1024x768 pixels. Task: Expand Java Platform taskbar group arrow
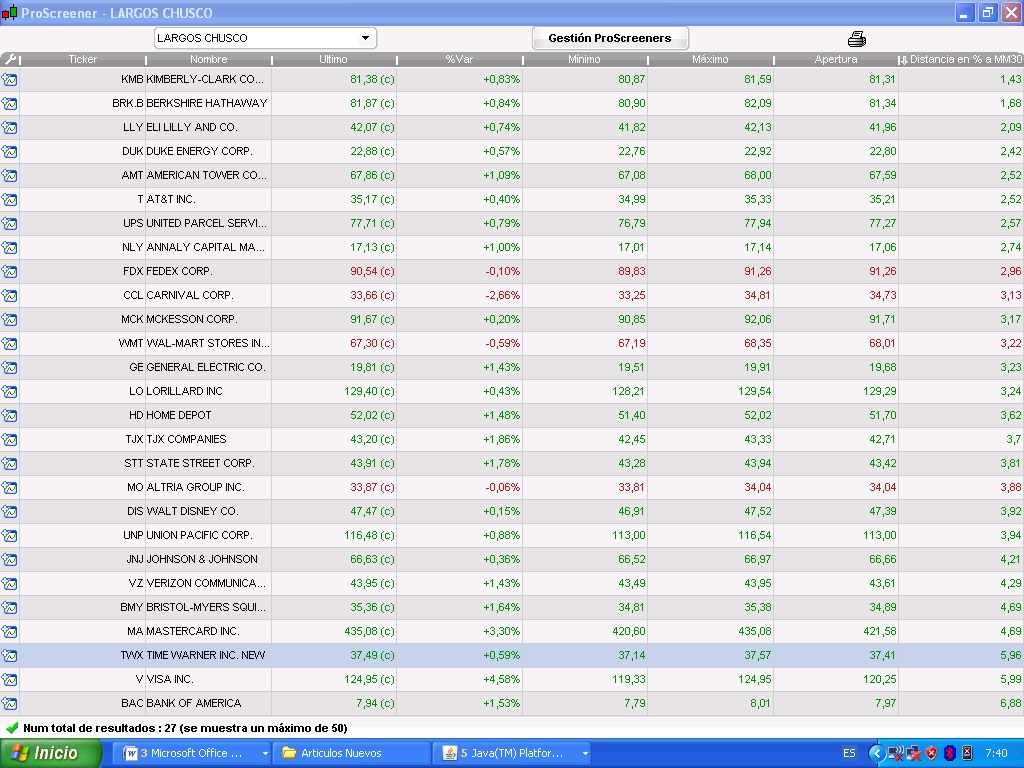(x=585, y=753)
